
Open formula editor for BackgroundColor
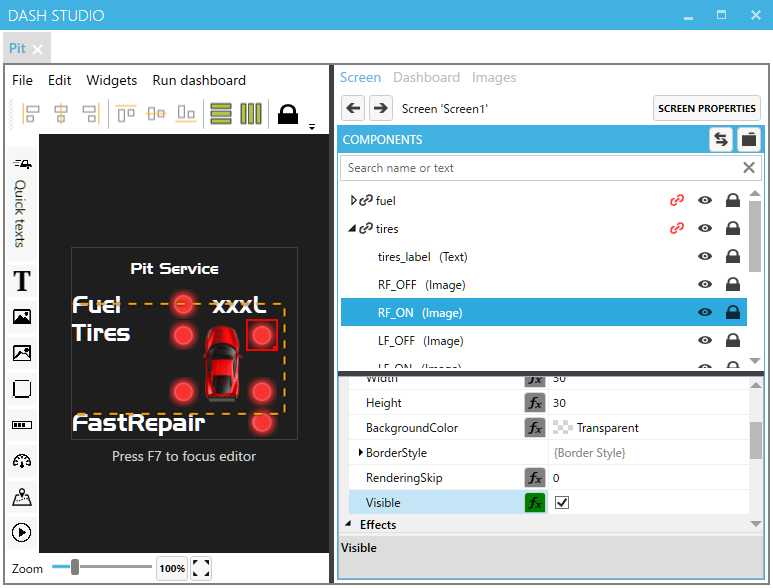[x=535, y=428]
